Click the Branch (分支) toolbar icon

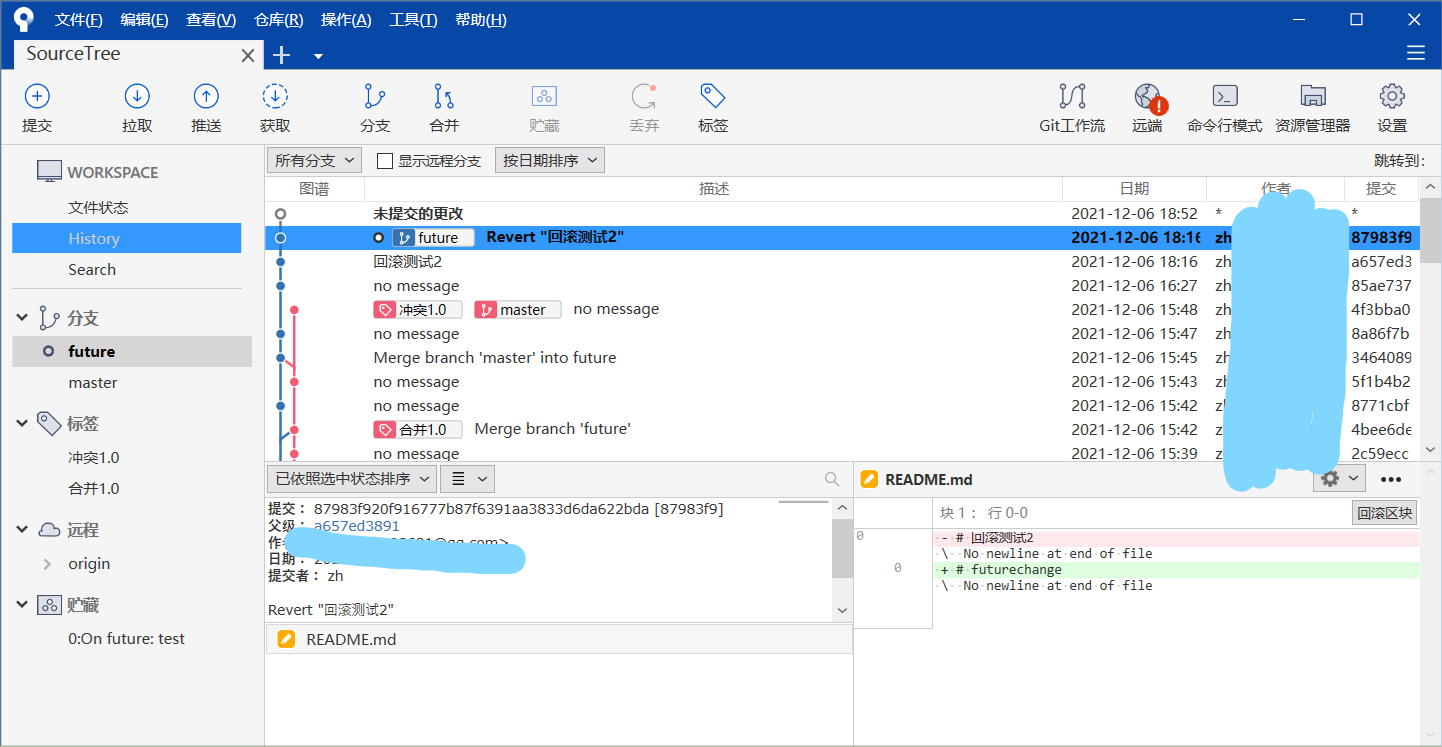click(x=375, y=96)
